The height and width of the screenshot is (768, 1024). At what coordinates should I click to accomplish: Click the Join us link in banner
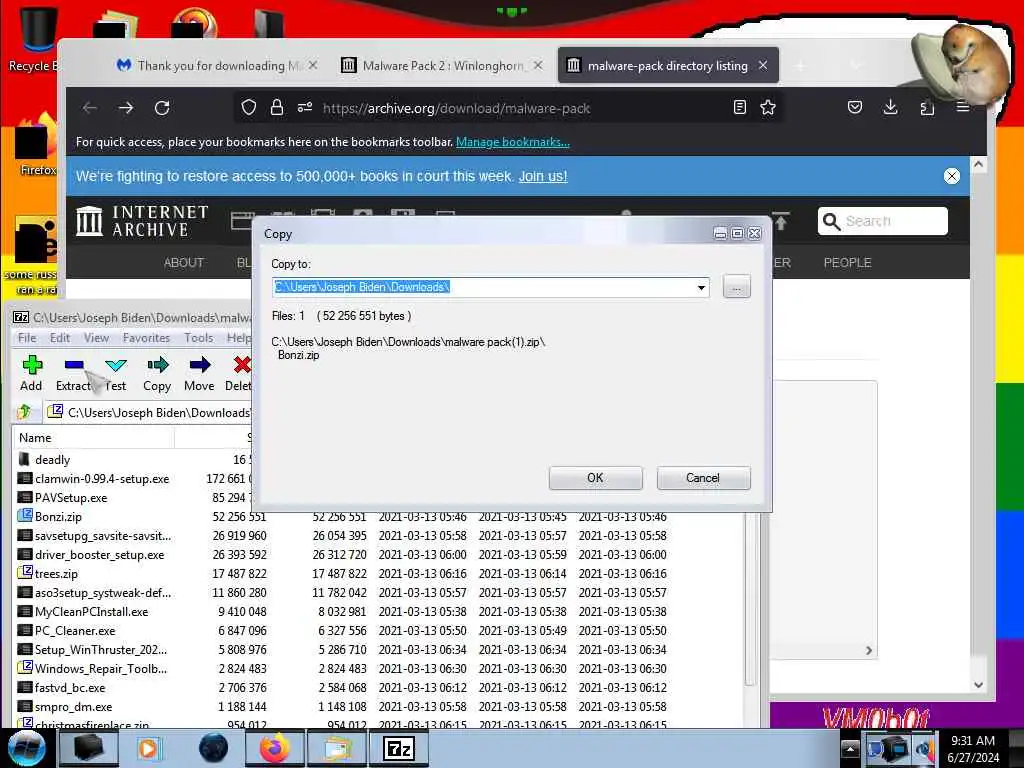[543, 176]
